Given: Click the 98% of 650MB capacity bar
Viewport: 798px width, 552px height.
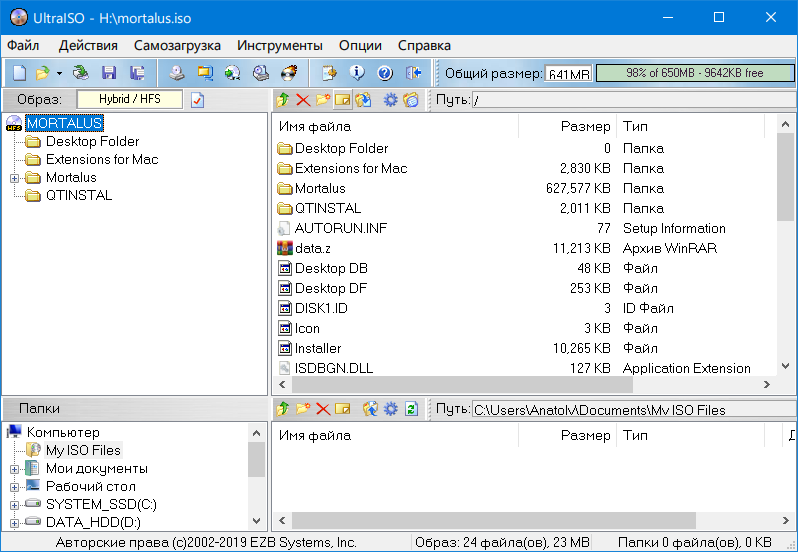Looking at the screenshot, I should 694,73.
